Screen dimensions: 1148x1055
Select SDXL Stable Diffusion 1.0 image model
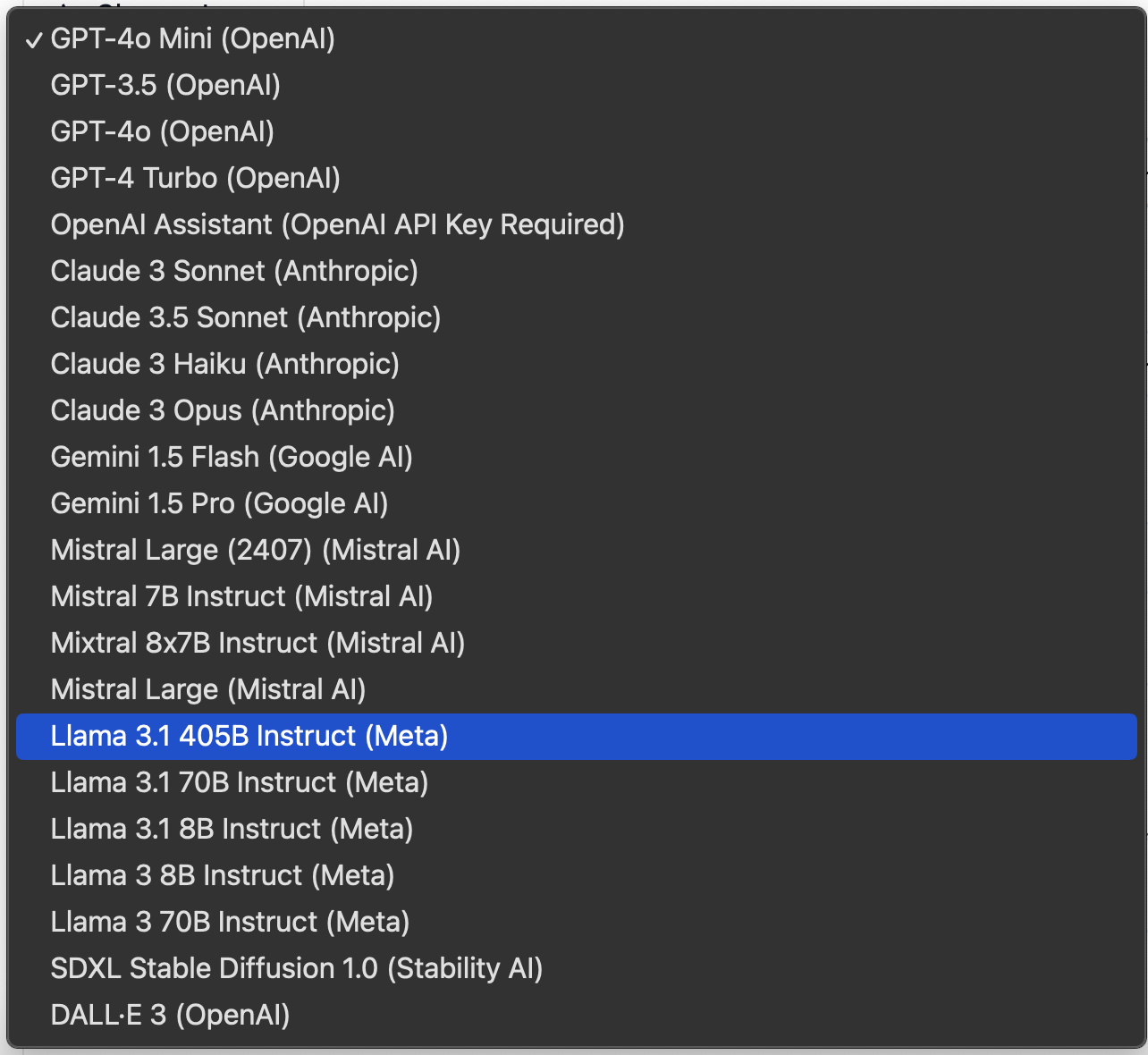297,969
